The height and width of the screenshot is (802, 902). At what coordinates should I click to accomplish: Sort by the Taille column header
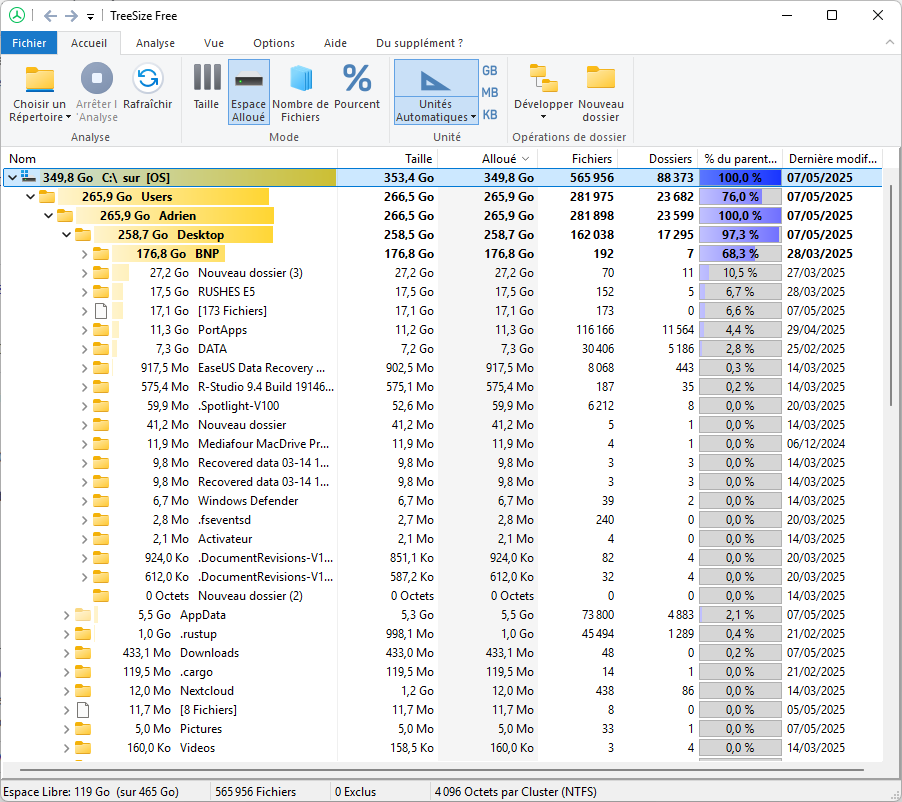[388, 159]
